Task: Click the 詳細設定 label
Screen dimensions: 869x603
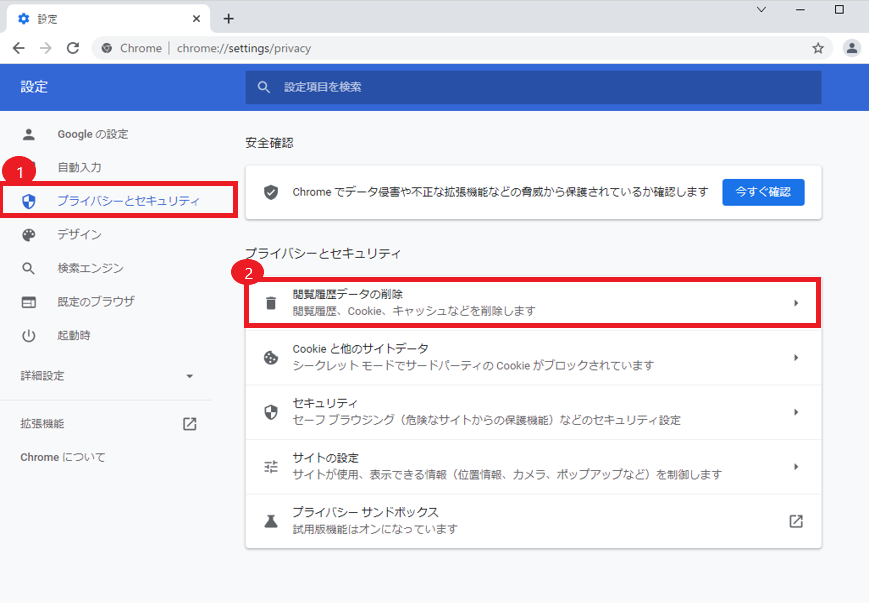Action: point(42,376)
